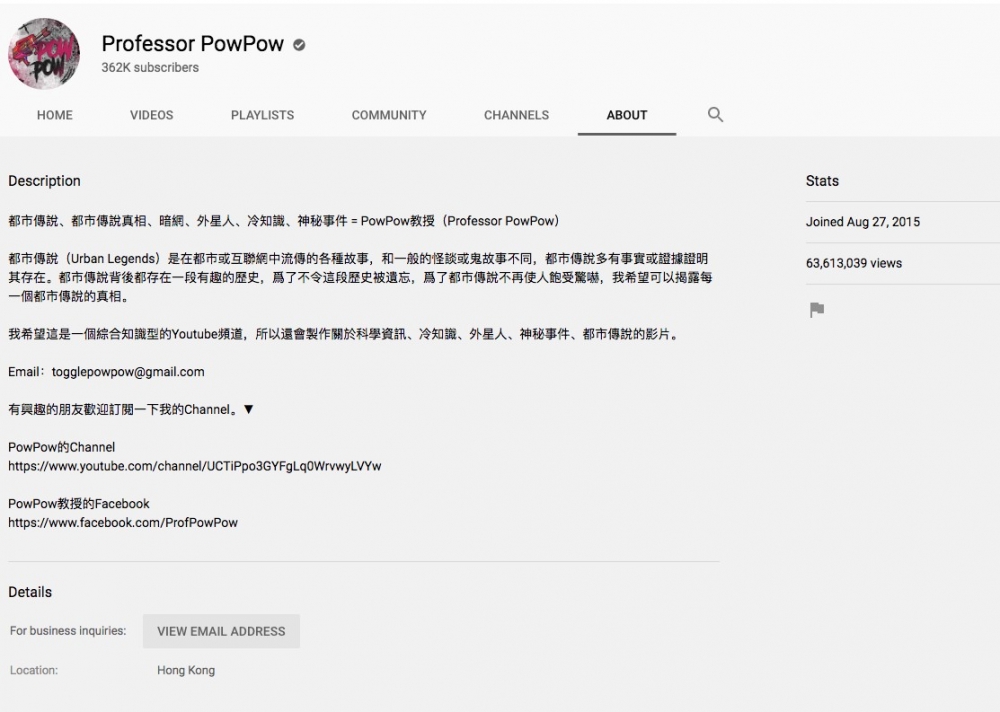Viewport: 1000px width, 712px height.
Task: Click the Professor PowPow channel avatar
Action: coord(44,54)
